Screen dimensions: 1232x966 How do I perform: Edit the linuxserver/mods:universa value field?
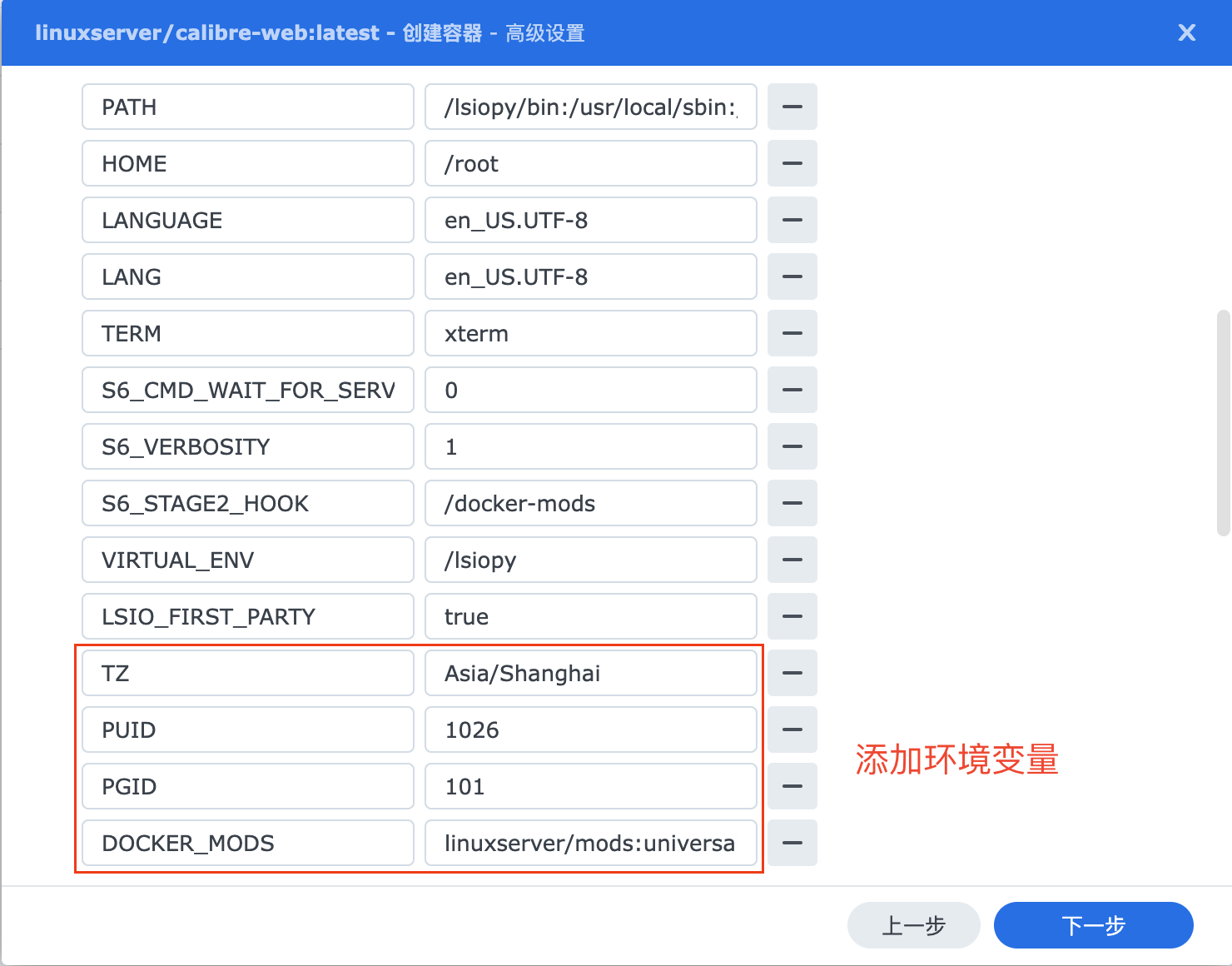point(591,843)
